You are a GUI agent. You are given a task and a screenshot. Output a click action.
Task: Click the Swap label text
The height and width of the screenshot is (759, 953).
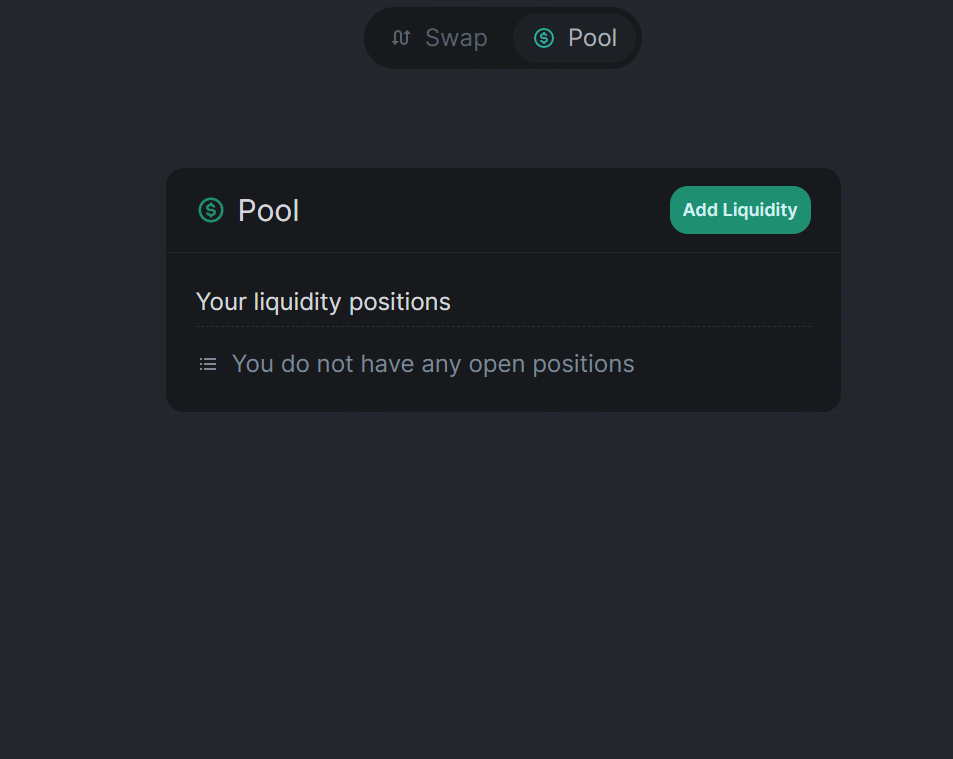(x=456, y=38)
